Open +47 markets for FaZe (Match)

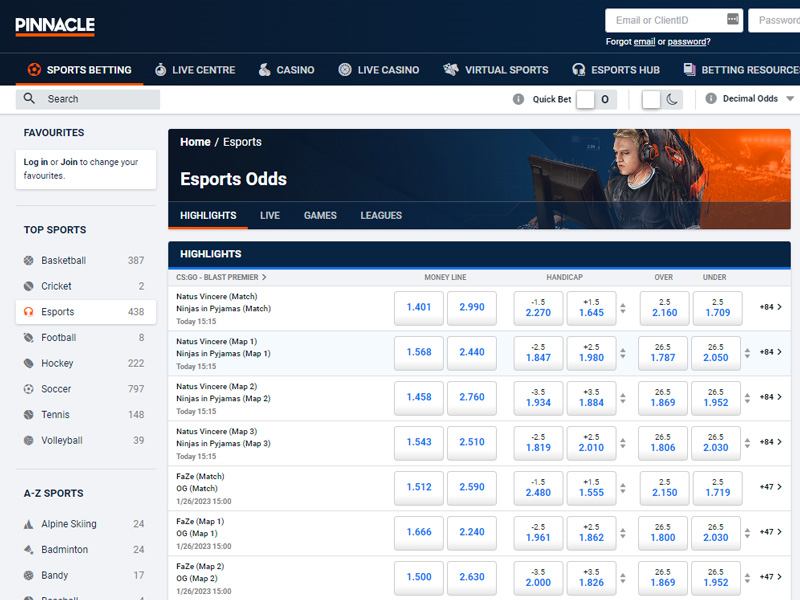point(771,487)
